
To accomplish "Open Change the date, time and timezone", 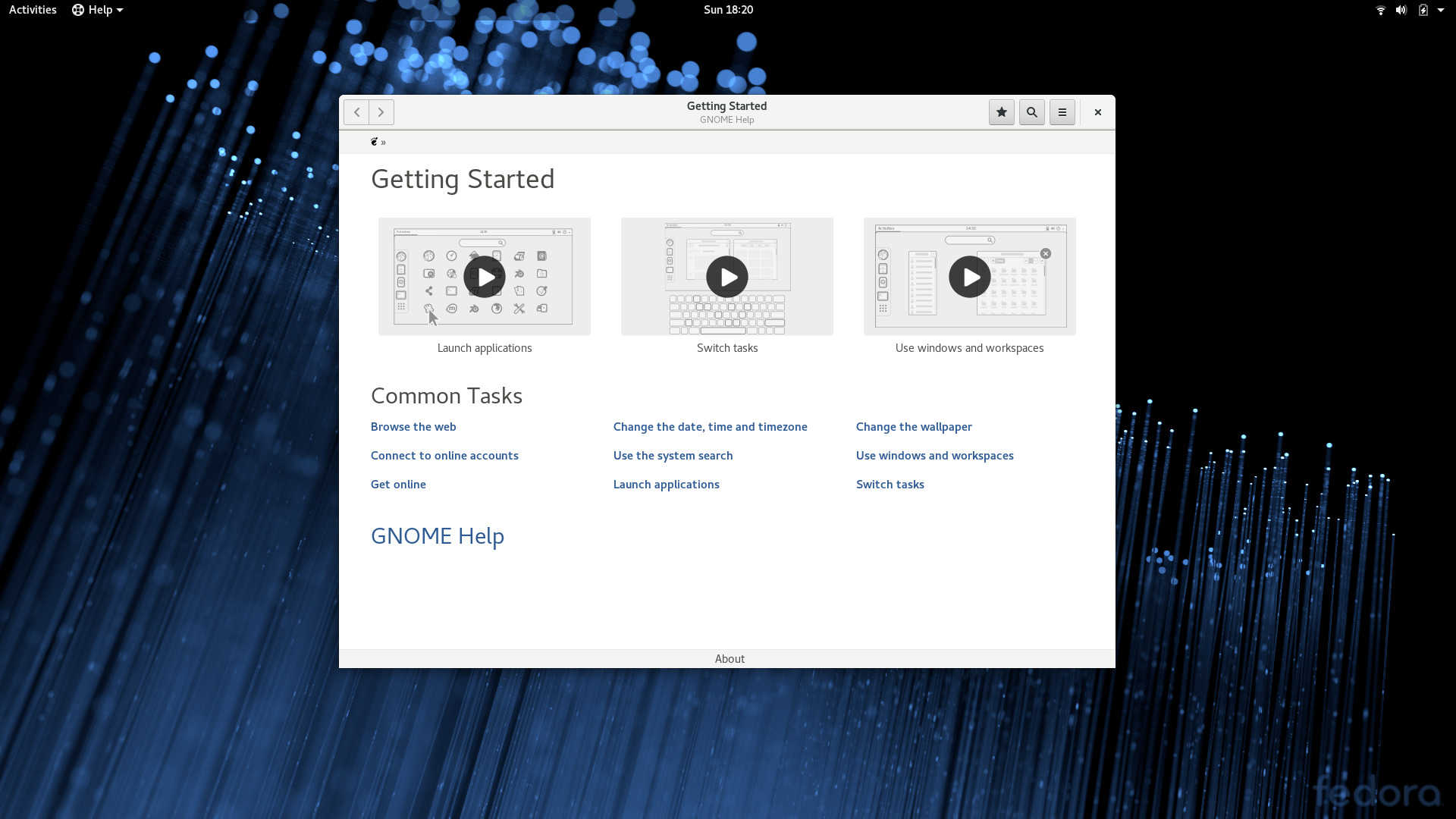I will [x=711, y=427].
